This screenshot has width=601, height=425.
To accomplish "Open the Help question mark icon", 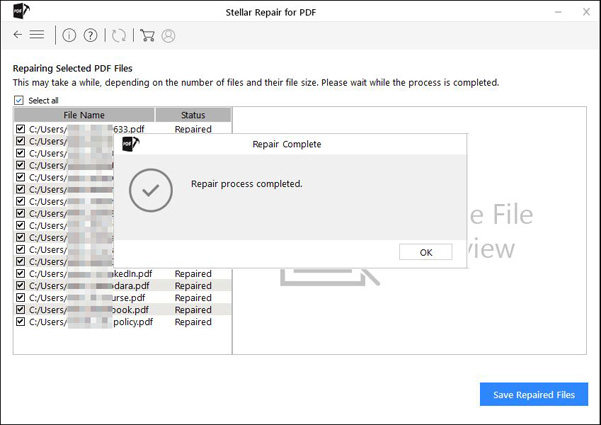I will click(x=90, y=35).
